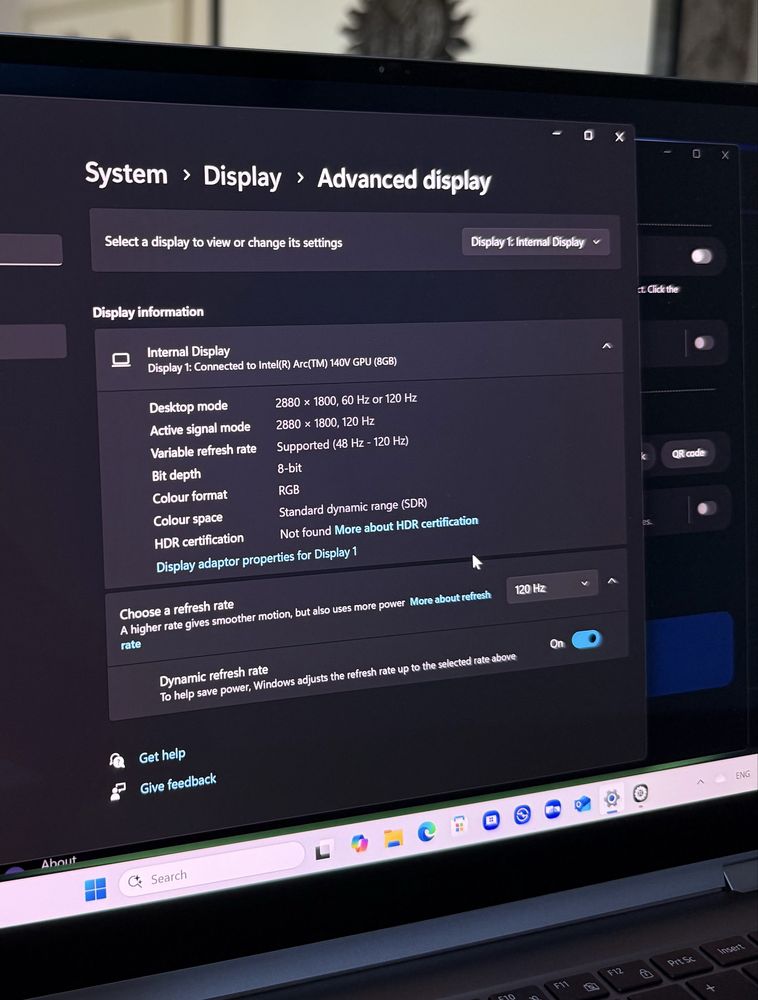Click 'Supported (48 Hz - 120 Hz)' text

point(342,443)
